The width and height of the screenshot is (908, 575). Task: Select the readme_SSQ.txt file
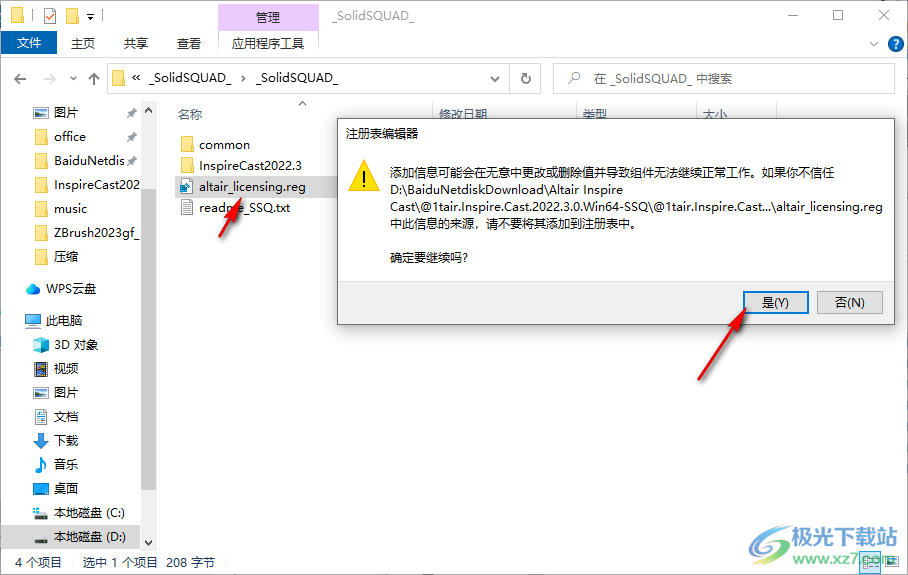(x=244, y=208)
